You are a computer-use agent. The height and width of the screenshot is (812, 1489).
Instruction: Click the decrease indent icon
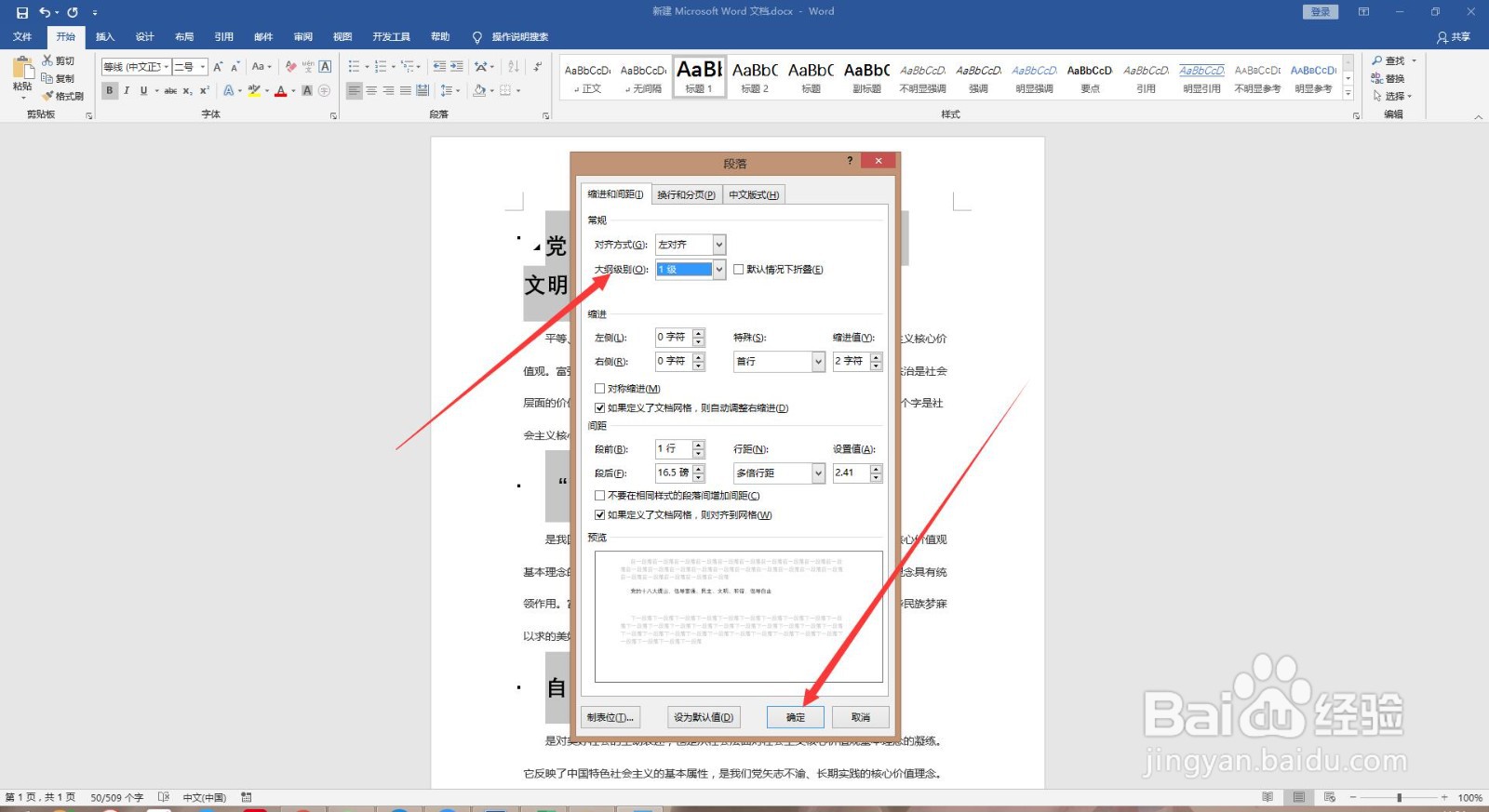pyautogui.click(x=439, y=66)
